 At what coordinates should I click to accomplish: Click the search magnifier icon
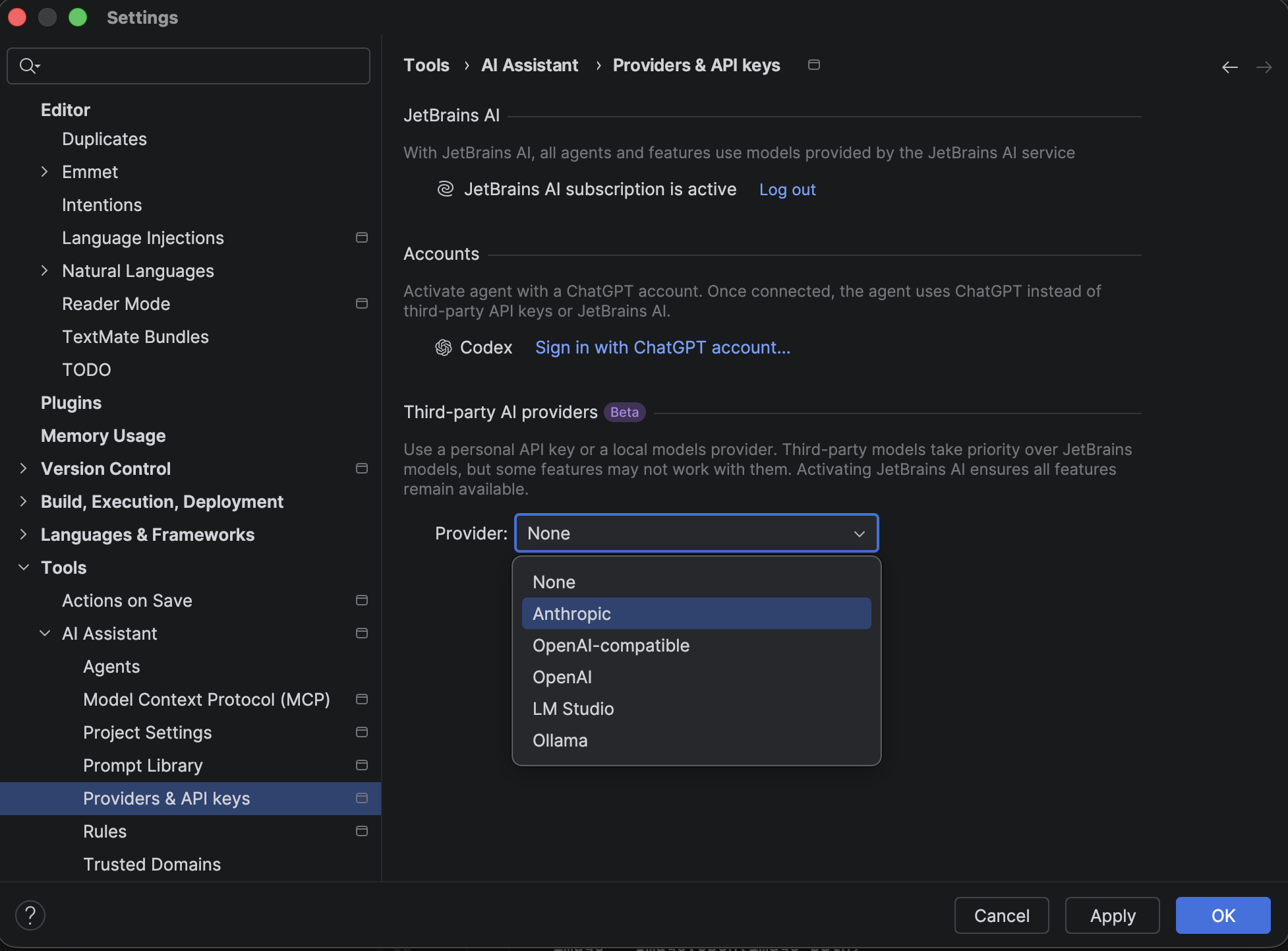pyautogui.click(x=28, y=66)
